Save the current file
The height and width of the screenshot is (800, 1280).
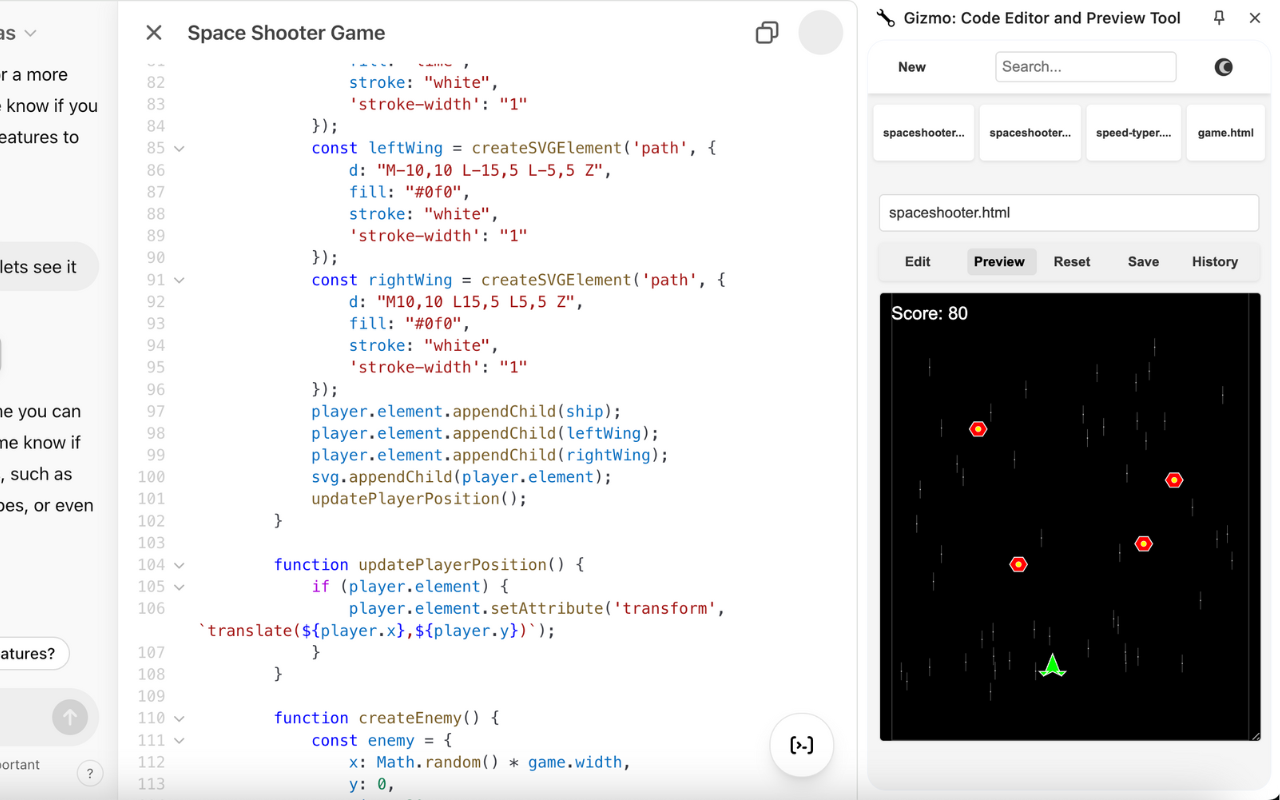1143,261
